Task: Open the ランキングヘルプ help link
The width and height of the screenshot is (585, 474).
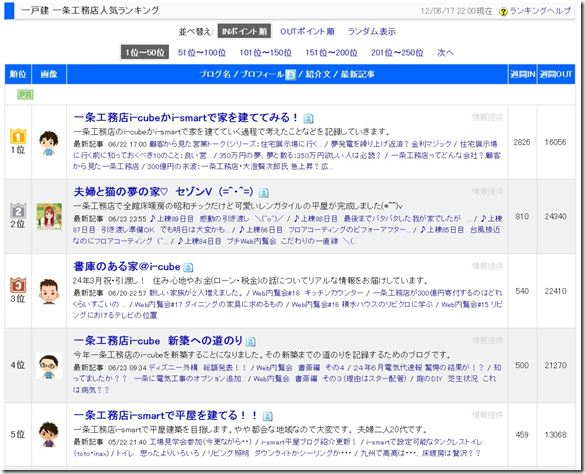Action: tap(540, 11)
